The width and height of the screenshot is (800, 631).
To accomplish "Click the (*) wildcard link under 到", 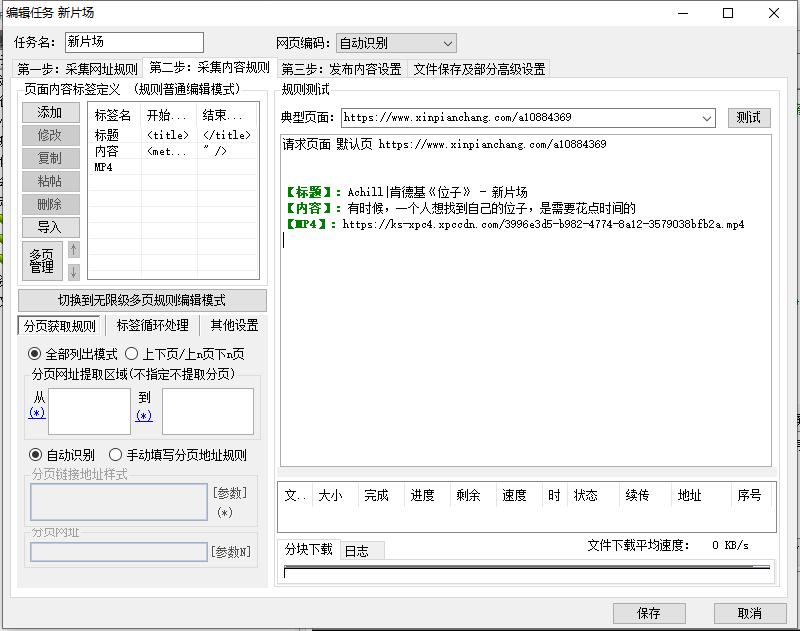I will 144,416.
